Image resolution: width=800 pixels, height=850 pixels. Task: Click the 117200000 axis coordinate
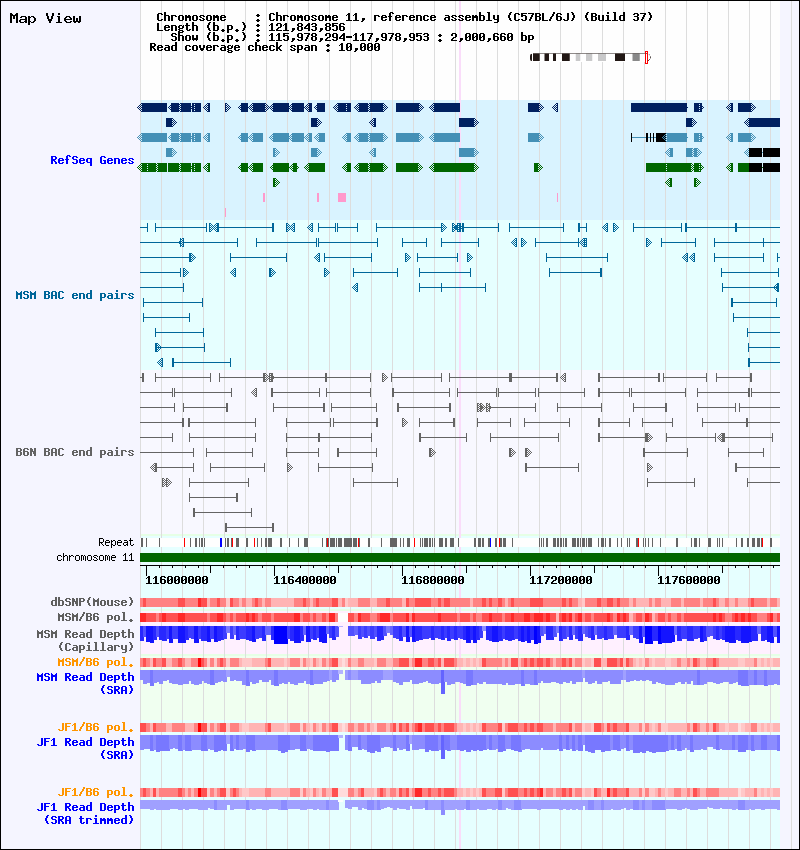coord(560,580)
